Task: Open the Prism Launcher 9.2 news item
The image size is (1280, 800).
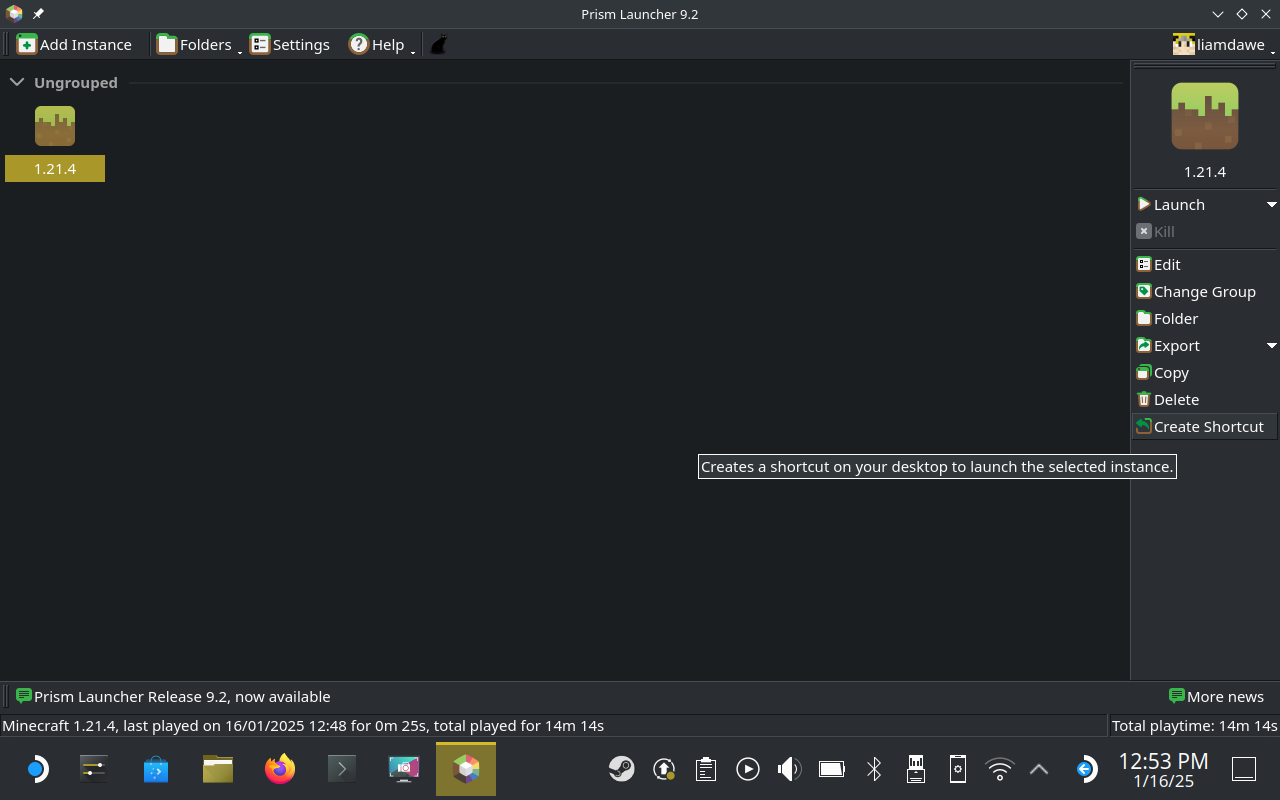Action: tap(181, 696)
